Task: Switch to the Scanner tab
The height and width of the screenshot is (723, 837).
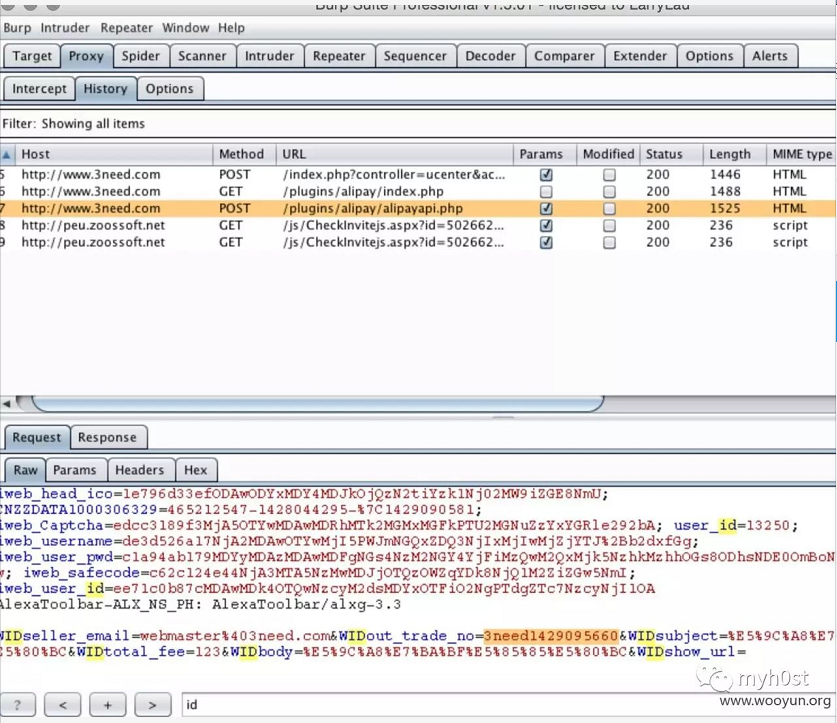Action: pos(202,56)
